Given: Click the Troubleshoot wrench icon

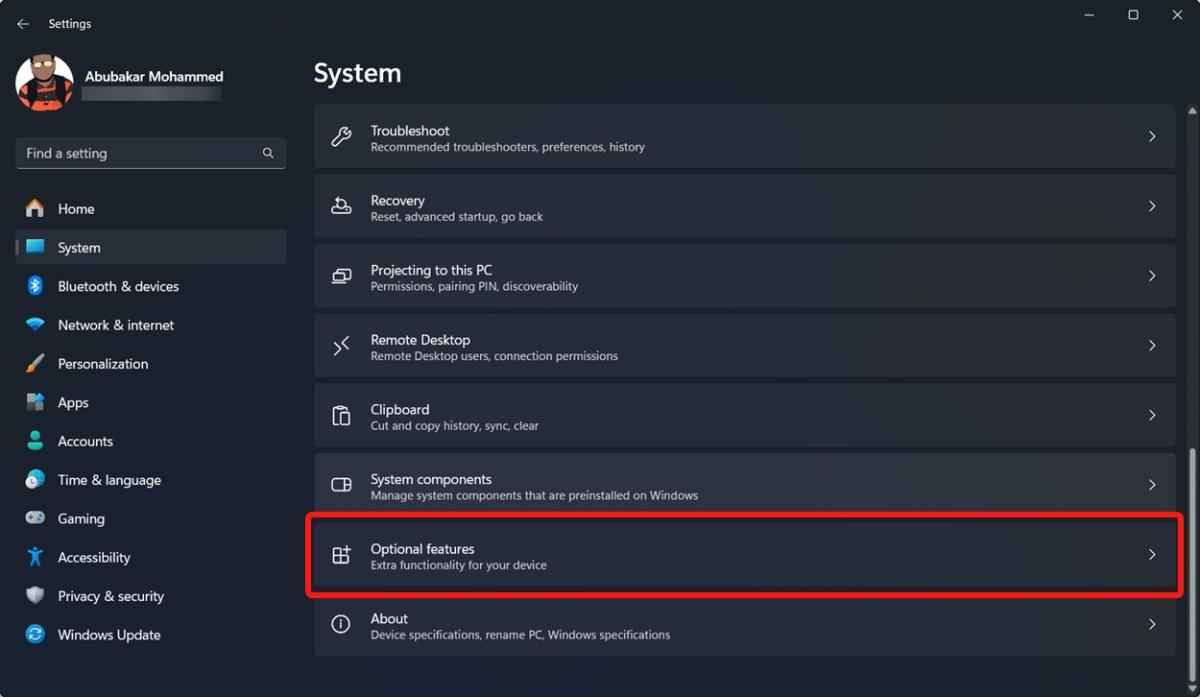Looking at the screenshot, I should 343,137.
